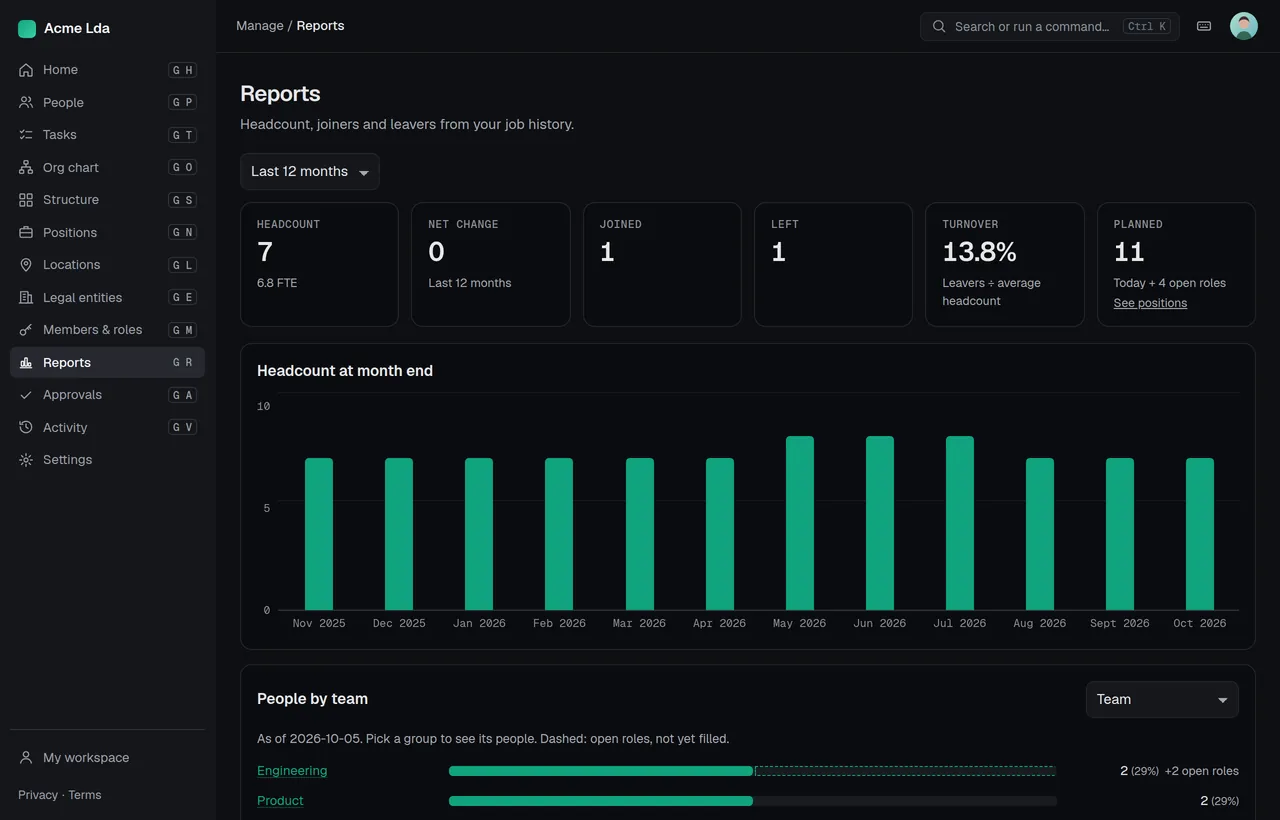This screenshot has height=820, width=1280.
Task: Click the Nov 2025 headcount bar
Action: tap(319, 534)
